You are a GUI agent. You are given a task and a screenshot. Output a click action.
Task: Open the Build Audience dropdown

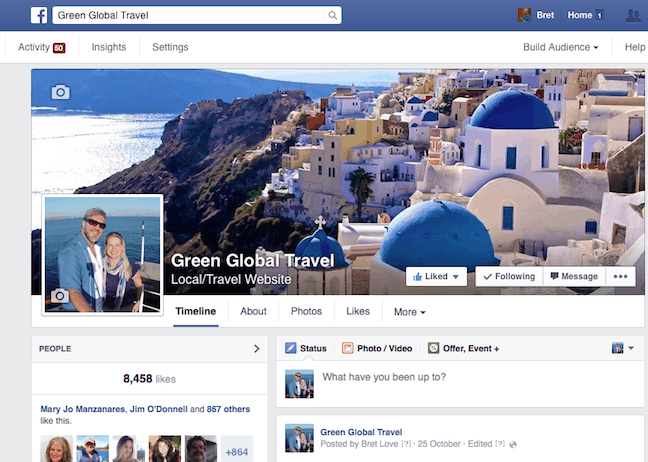[560, 47]
